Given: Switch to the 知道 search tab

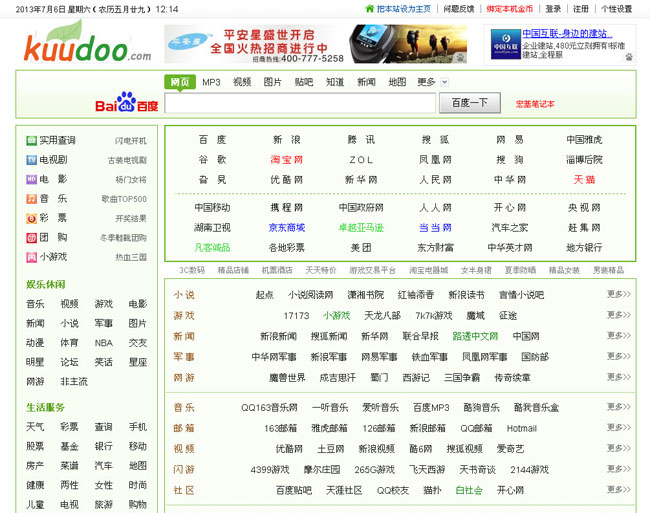Looking at the screenshot, I should (x=335, y=82).
